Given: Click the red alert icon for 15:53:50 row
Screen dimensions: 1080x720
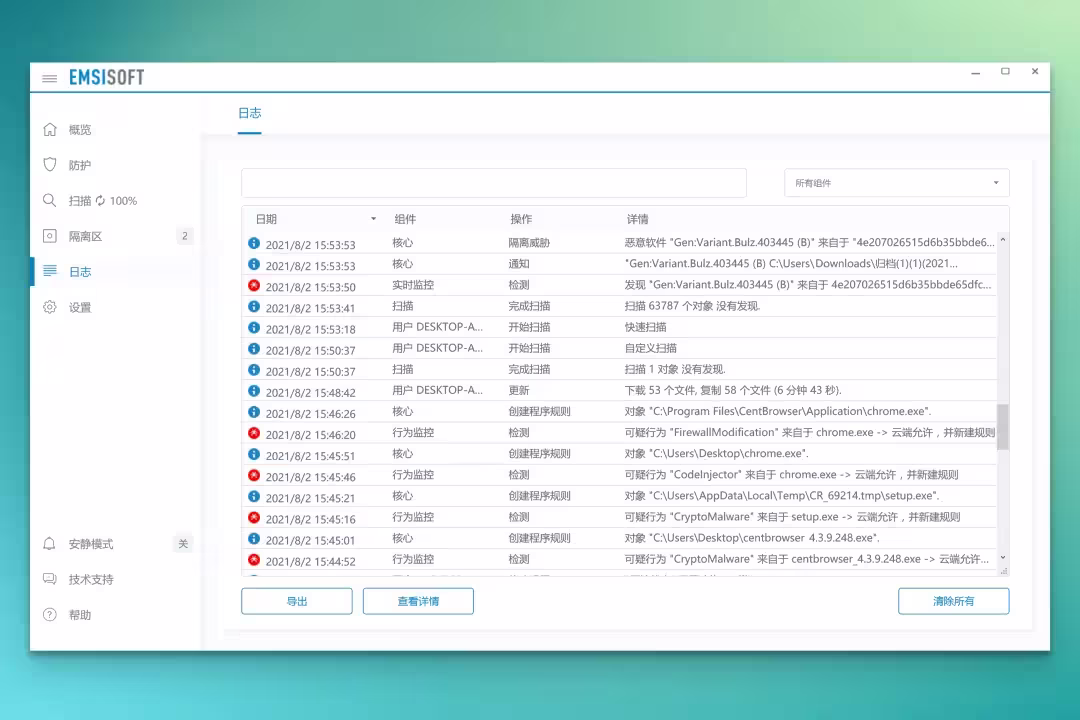Looking at the screenshot, I should 254,285.
